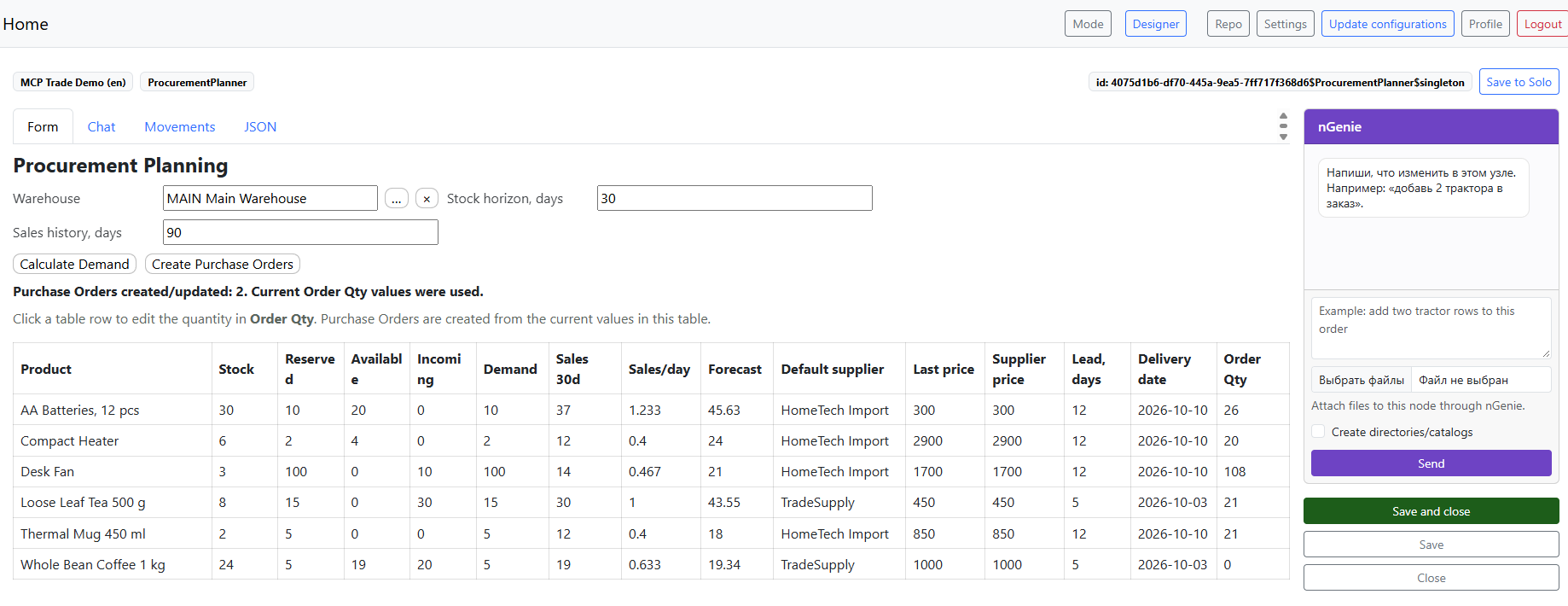Open Settings from the top bar
The image size is (1568, 606).
pos(1286,24)
